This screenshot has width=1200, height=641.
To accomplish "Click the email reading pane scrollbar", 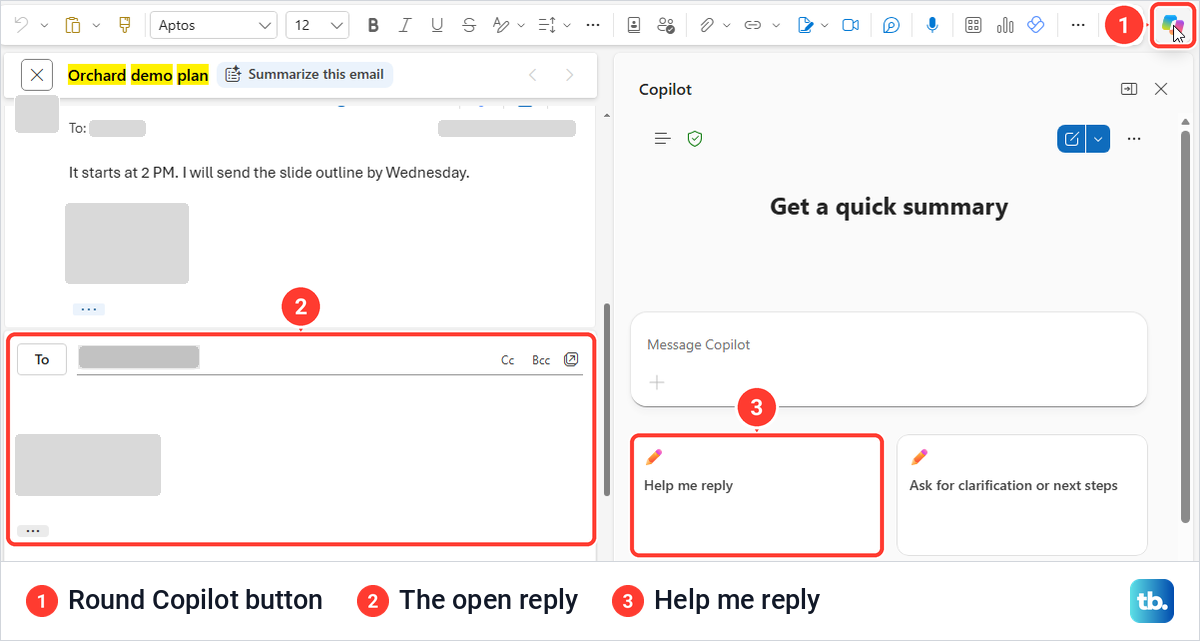I will (x=605, y=400).
